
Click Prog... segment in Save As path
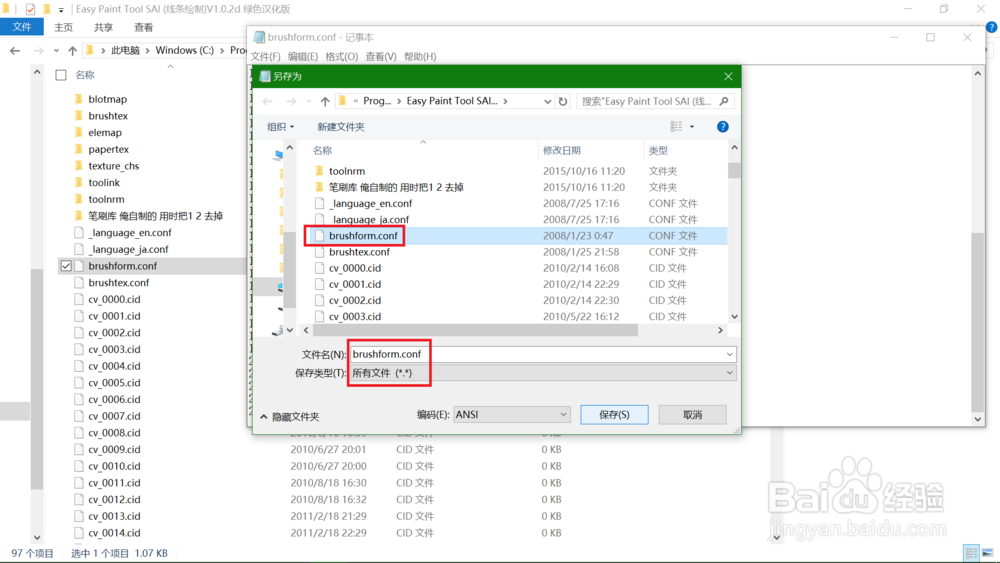[x=377, y=101]
